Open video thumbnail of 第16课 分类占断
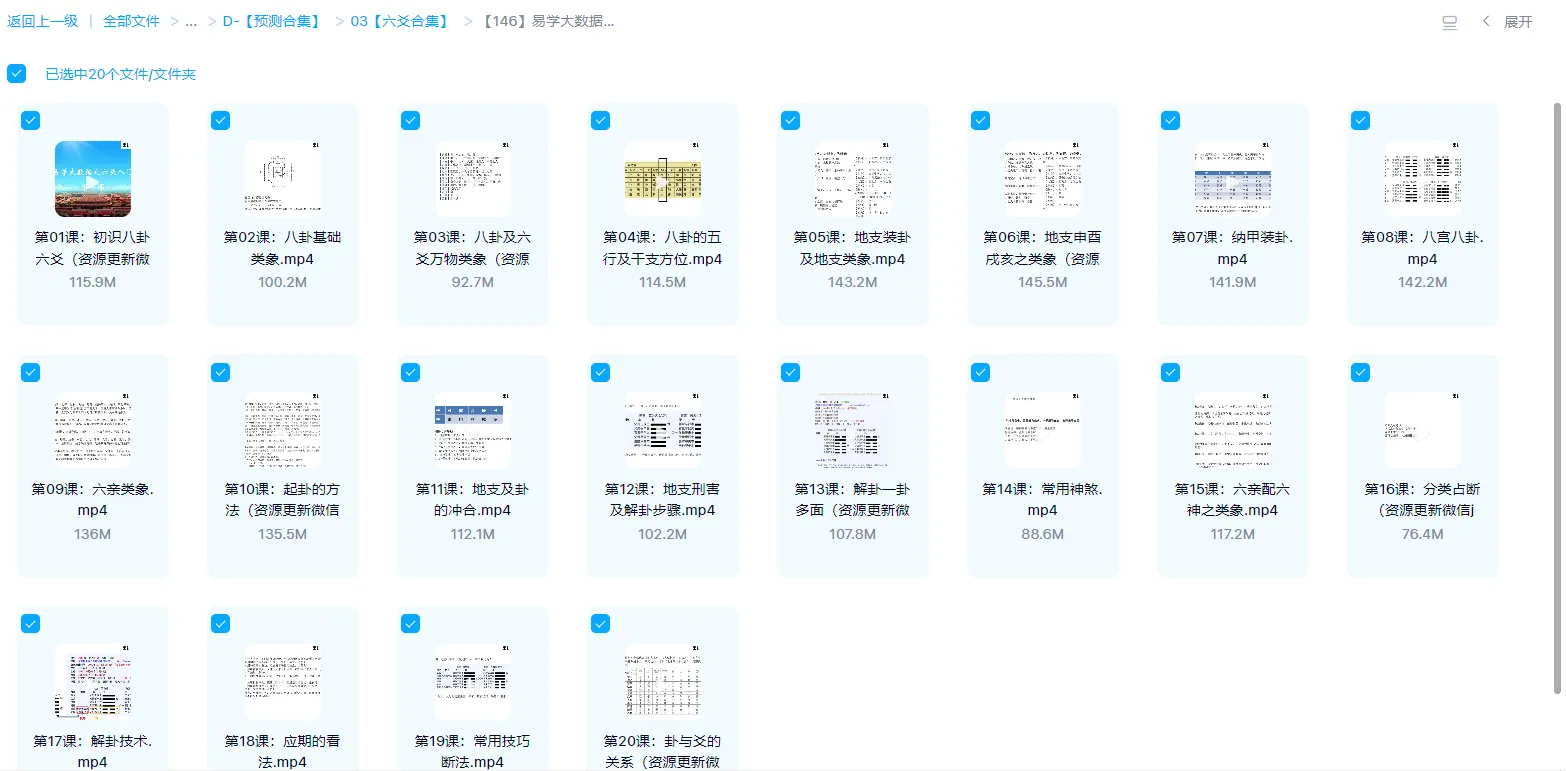Screen dimensions: 1566x771 coord(1423,431)
